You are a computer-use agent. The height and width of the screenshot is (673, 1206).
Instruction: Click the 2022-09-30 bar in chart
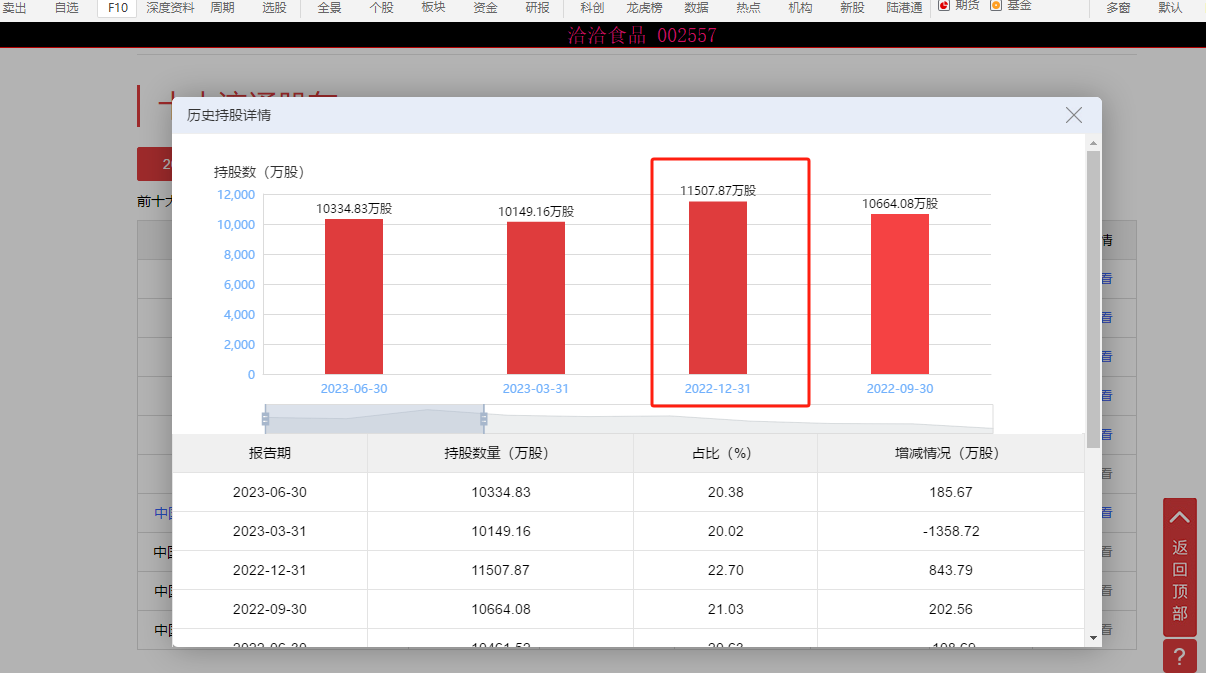tap(900, 294)
